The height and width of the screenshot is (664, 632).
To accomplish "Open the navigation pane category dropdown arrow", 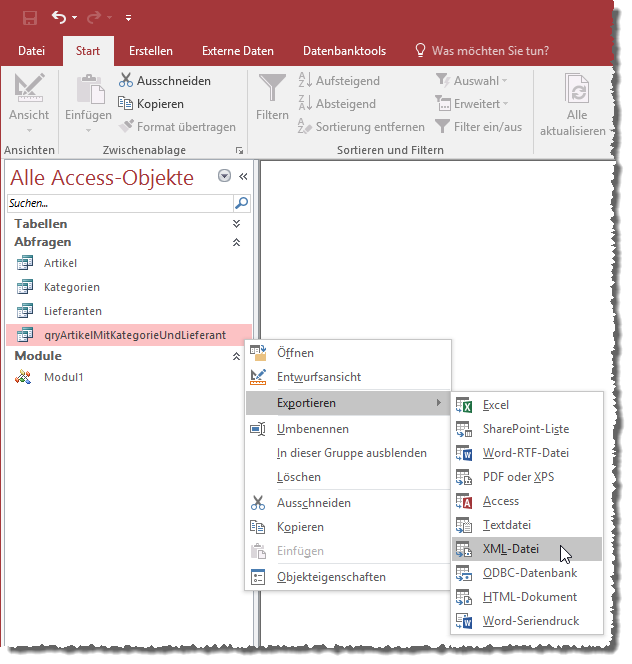I will tap(225, 176).
